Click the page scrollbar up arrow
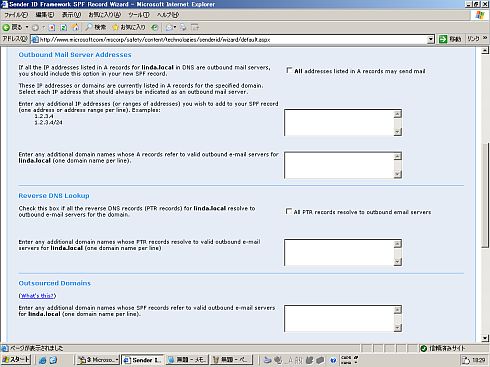Screen dimensions: 490x367 point(485,51)
